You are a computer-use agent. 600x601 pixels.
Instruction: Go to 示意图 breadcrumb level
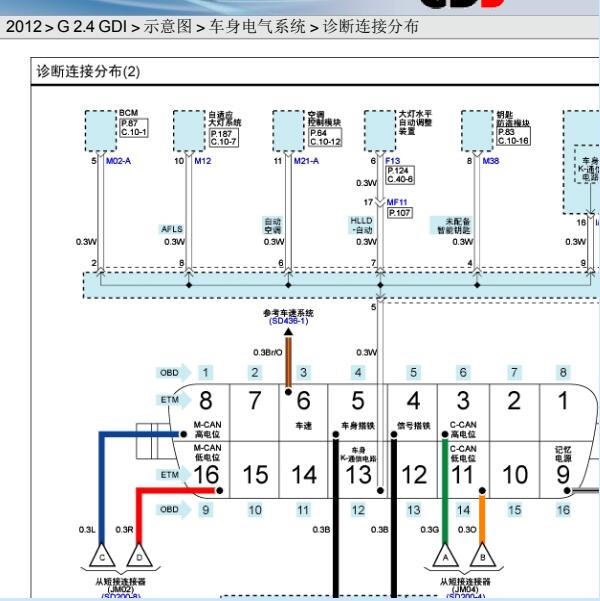click(x=168, y=26)
